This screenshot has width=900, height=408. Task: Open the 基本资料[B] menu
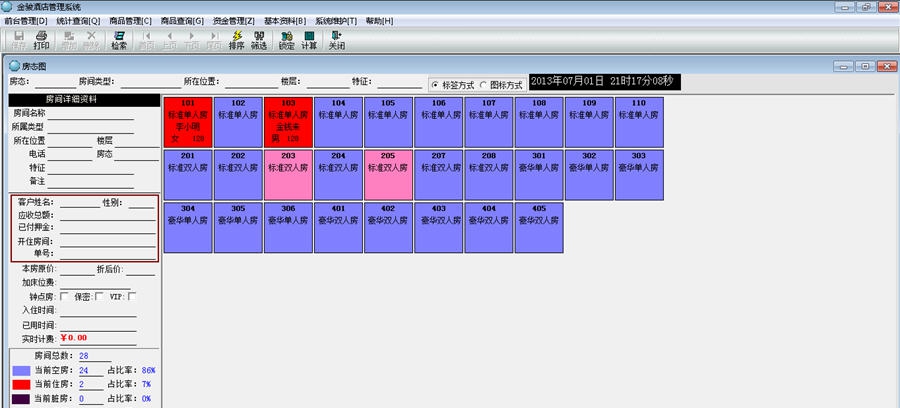tap(285, 21)
